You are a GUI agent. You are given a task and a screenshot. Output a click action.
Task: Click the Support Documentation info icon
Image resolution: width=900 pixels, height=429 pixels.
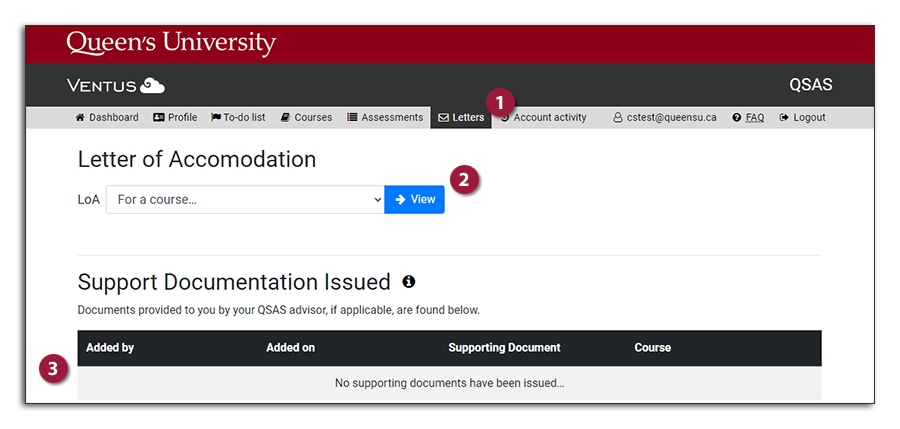409,282
